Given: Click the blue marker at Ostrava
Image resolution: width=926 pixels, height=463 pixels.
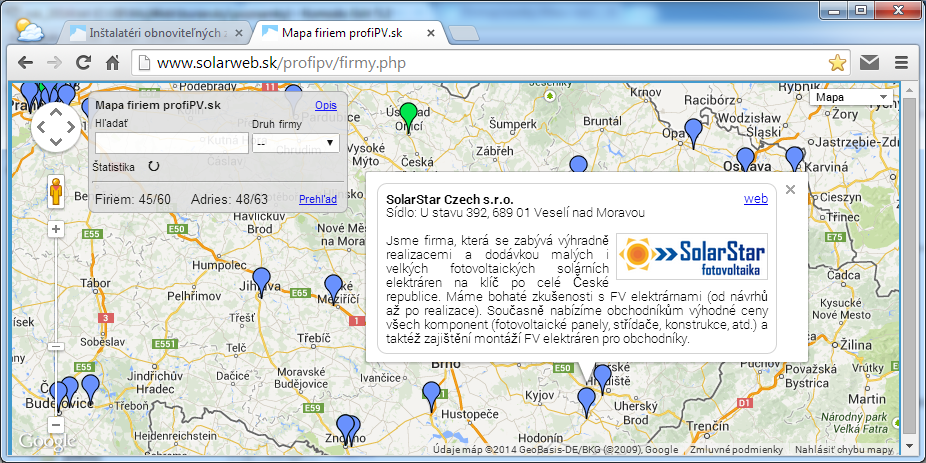Looking at the screenshot, I should coord(746,158).
